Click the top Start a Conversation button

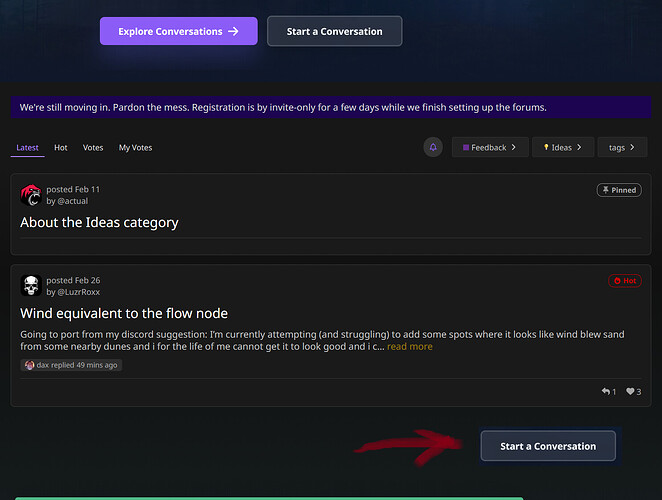click(x=334, y=31)
